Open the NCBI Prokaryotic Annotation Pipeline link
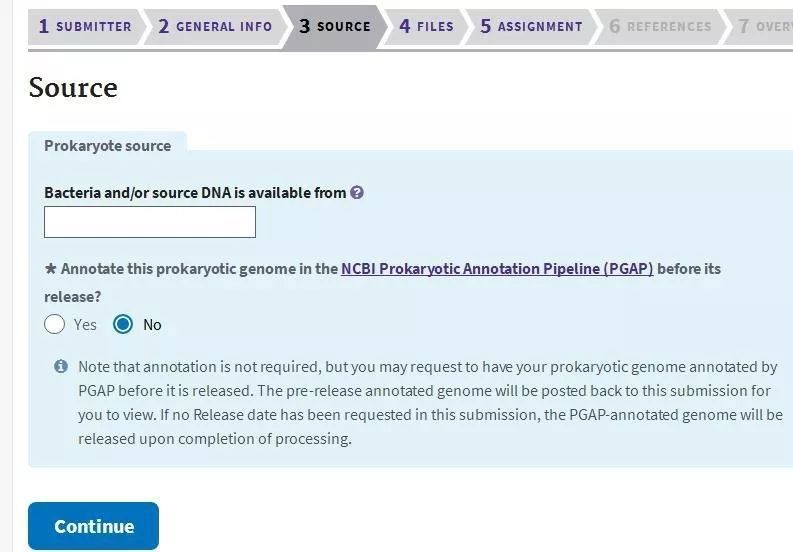Screen dimensions: 793x552 click(x=497, y=269)
